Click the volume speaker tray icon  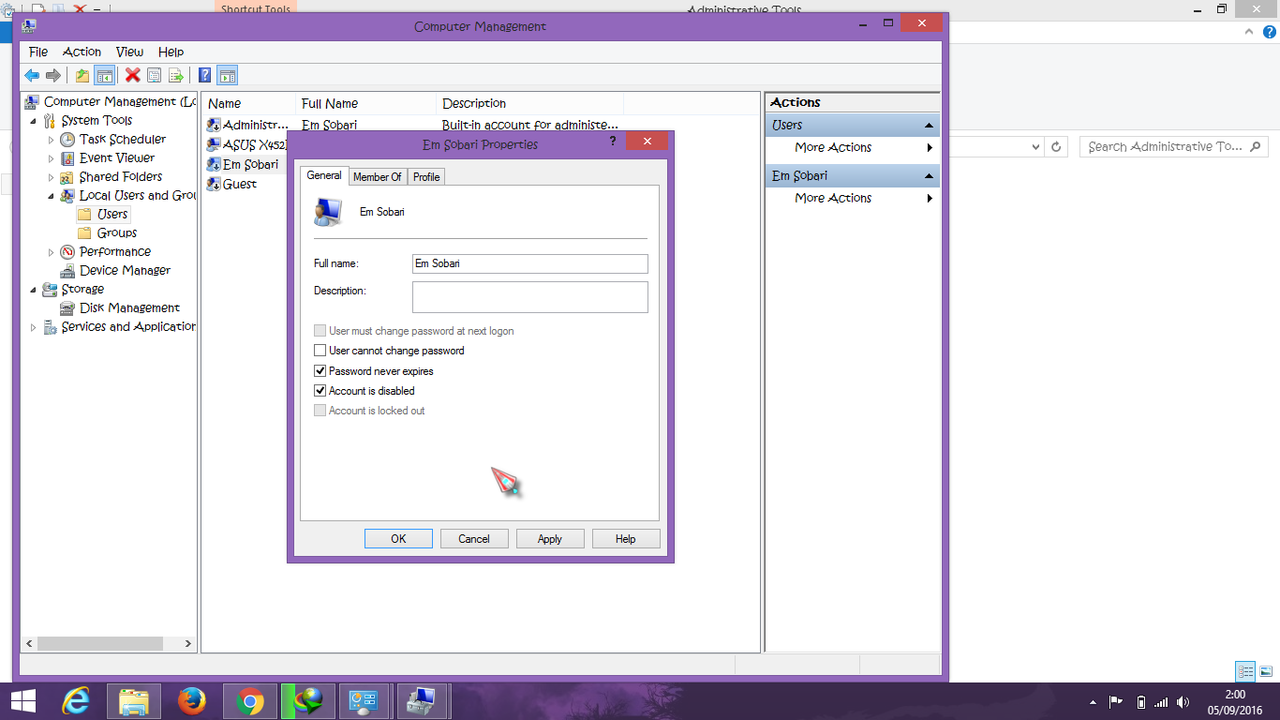1185,702
